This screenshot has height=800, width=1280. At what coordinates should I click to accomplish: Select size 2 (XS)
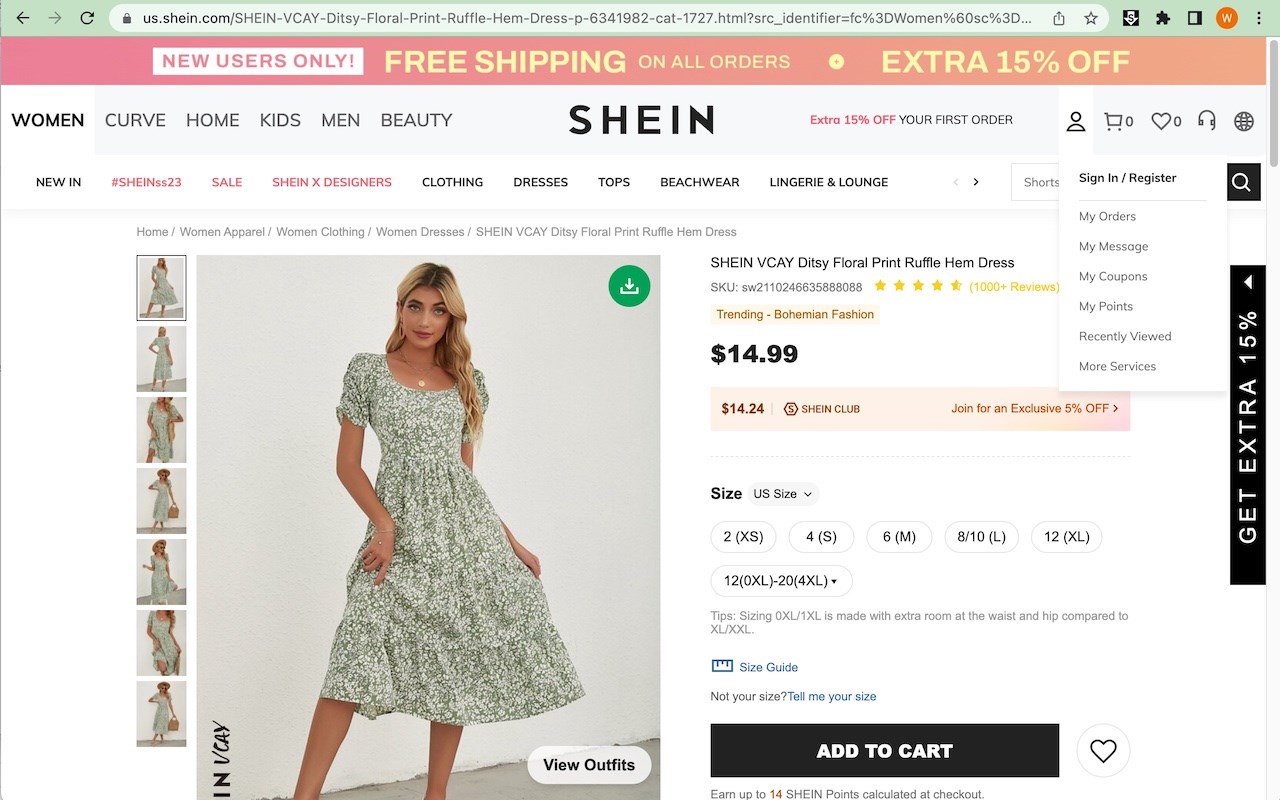coord(743,537)
